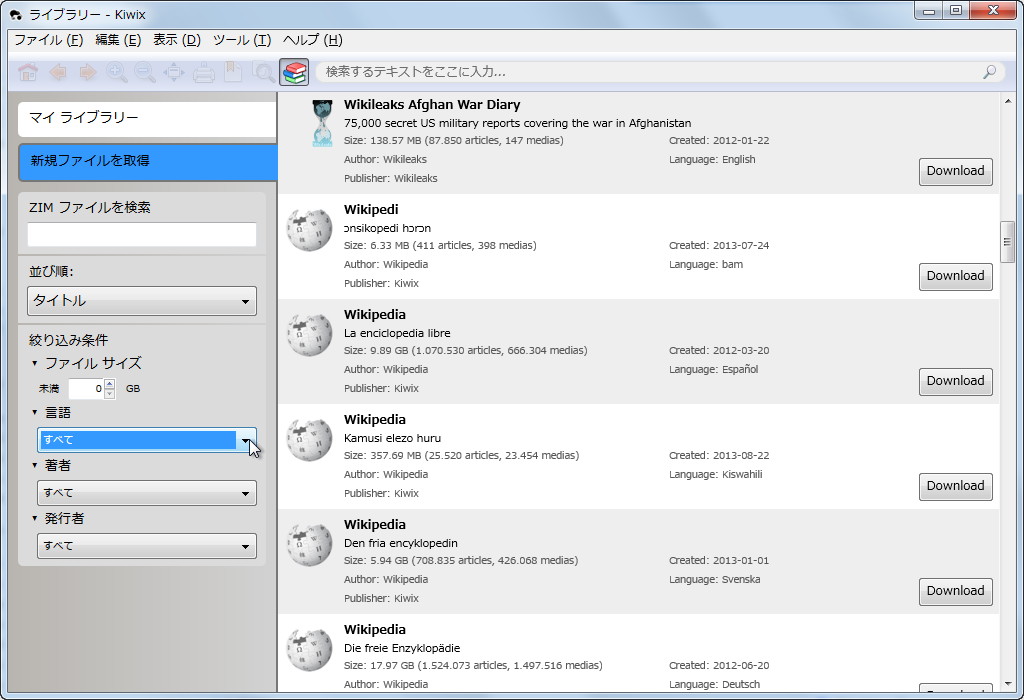Increase the file size GB value
The image size is (1024, 700).
(x=110, y=384)
